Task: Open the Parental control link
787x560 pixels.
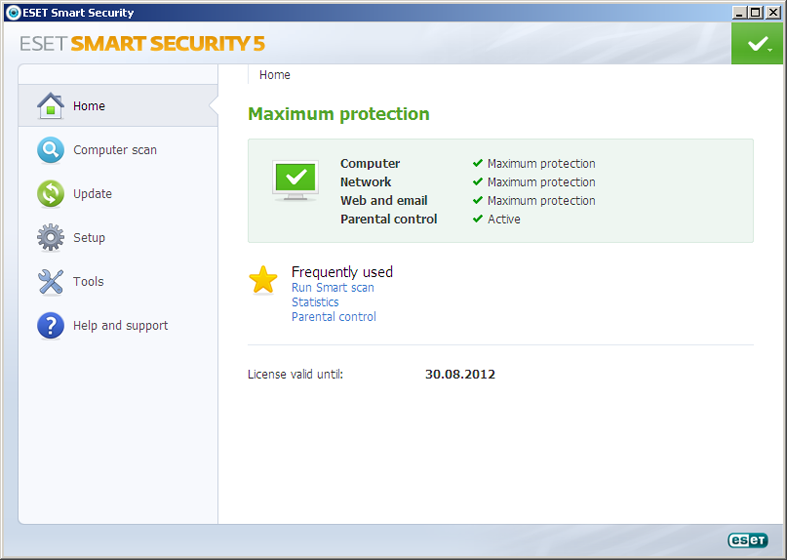Action: click(x=334, y=317)
